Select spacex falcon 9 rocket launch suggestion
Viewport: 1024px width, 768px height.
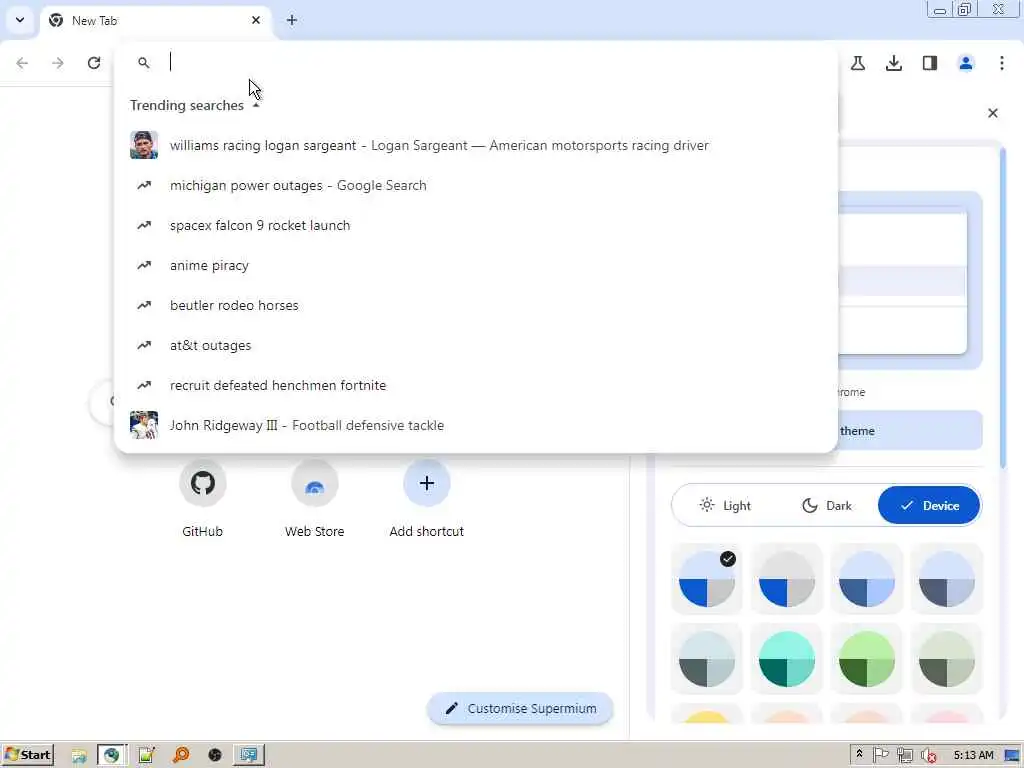point(475,225)
